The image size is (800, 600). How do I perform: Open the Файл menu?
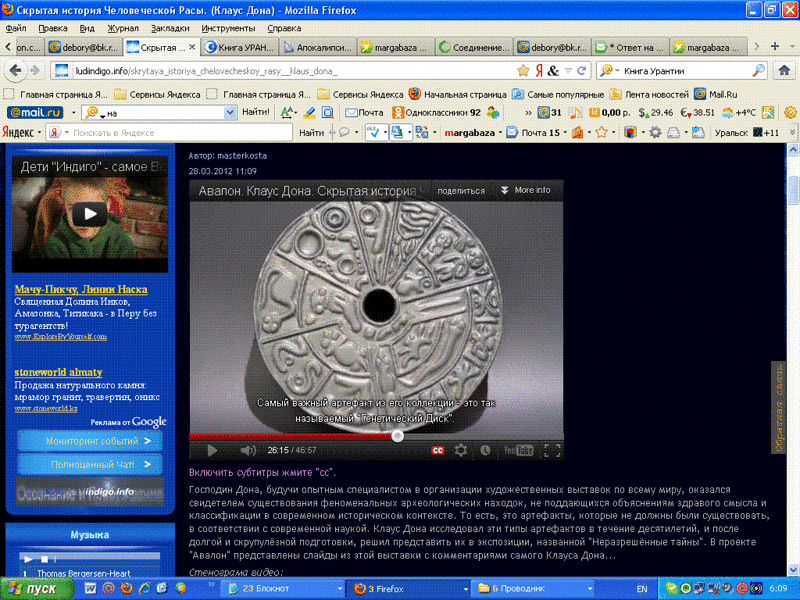coord(16,28)
